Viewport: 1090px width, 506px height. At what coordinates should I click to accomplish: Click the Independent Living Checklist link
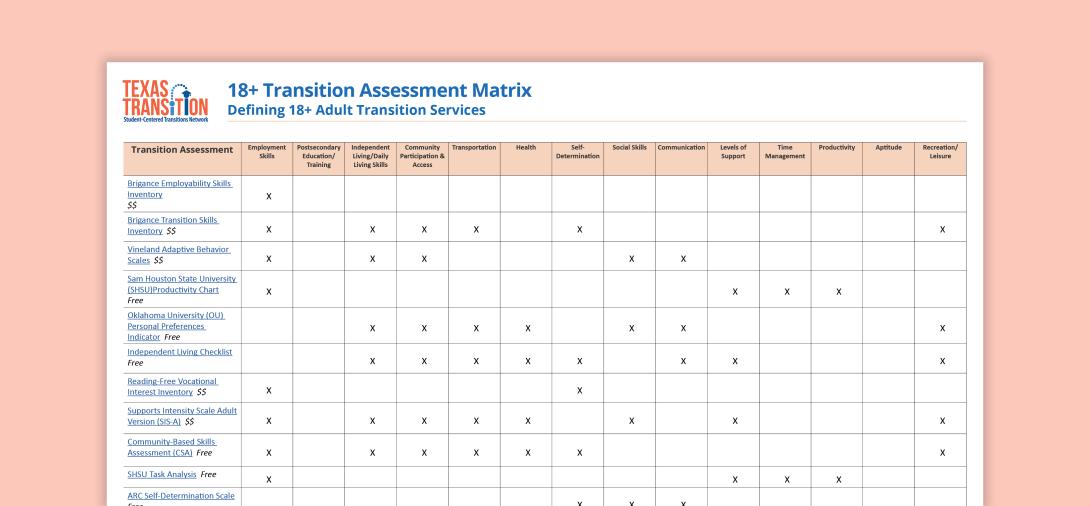(179, 352)
